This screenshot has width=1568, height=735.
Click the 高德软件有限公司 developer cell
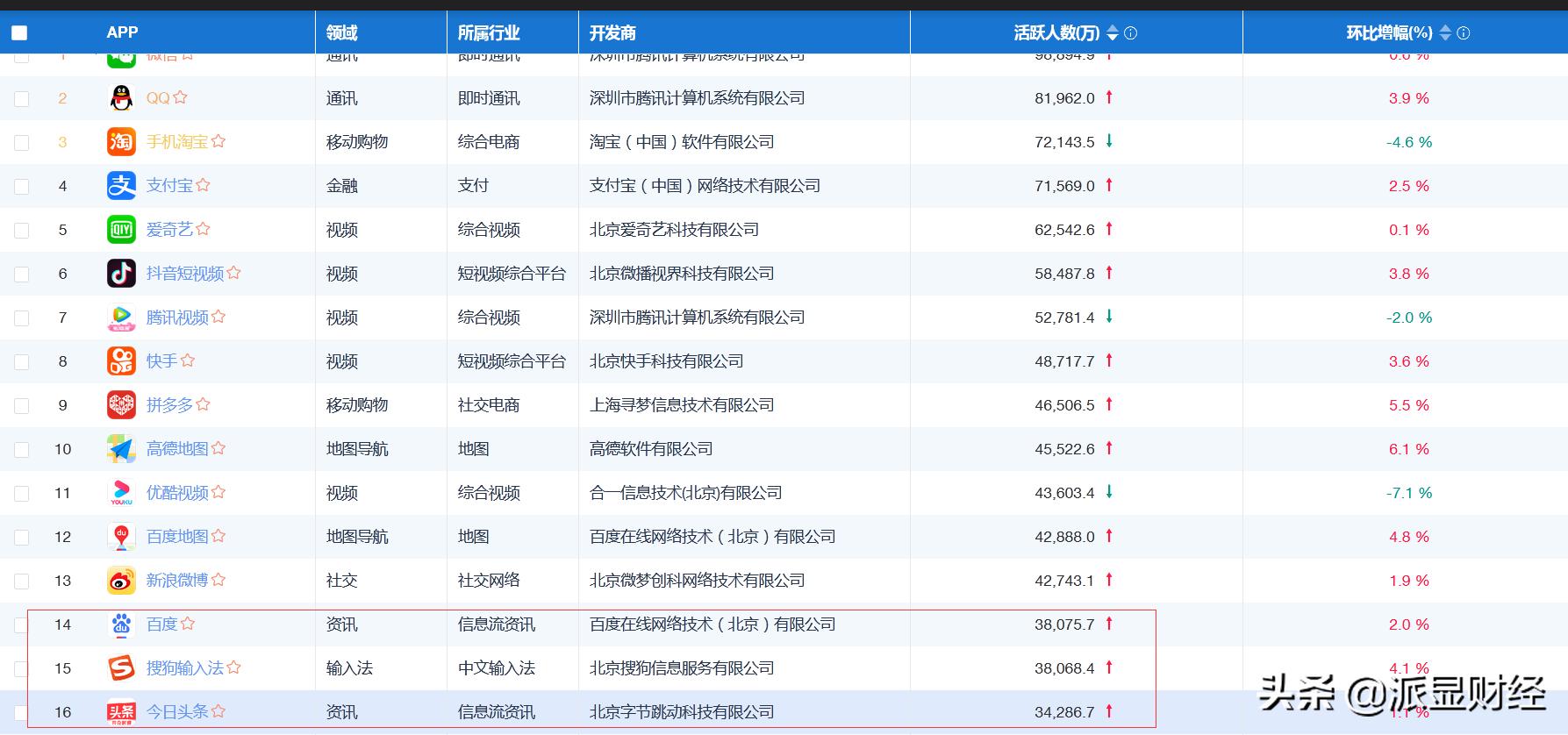pyautogui.click(x=651, y=448)
